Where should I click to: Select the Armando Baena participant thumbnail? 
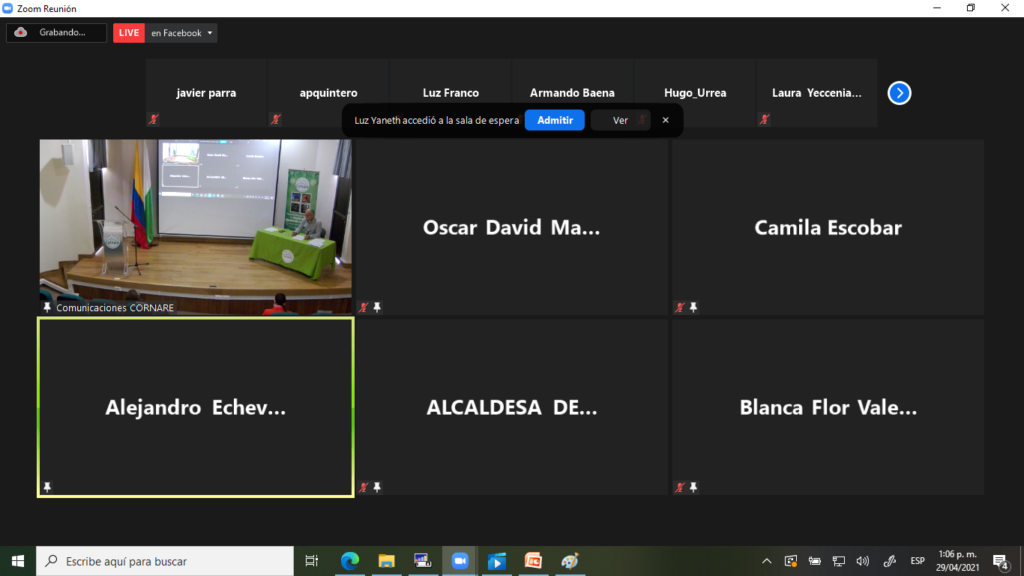572,93
